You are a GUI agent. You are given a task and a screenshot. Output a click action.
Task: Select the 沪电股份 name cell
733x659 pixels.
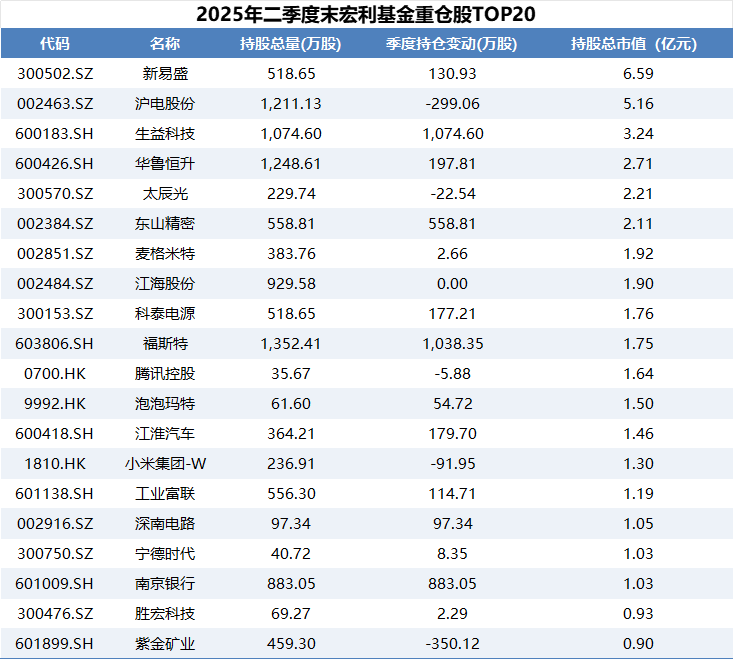tap(165, 103)
